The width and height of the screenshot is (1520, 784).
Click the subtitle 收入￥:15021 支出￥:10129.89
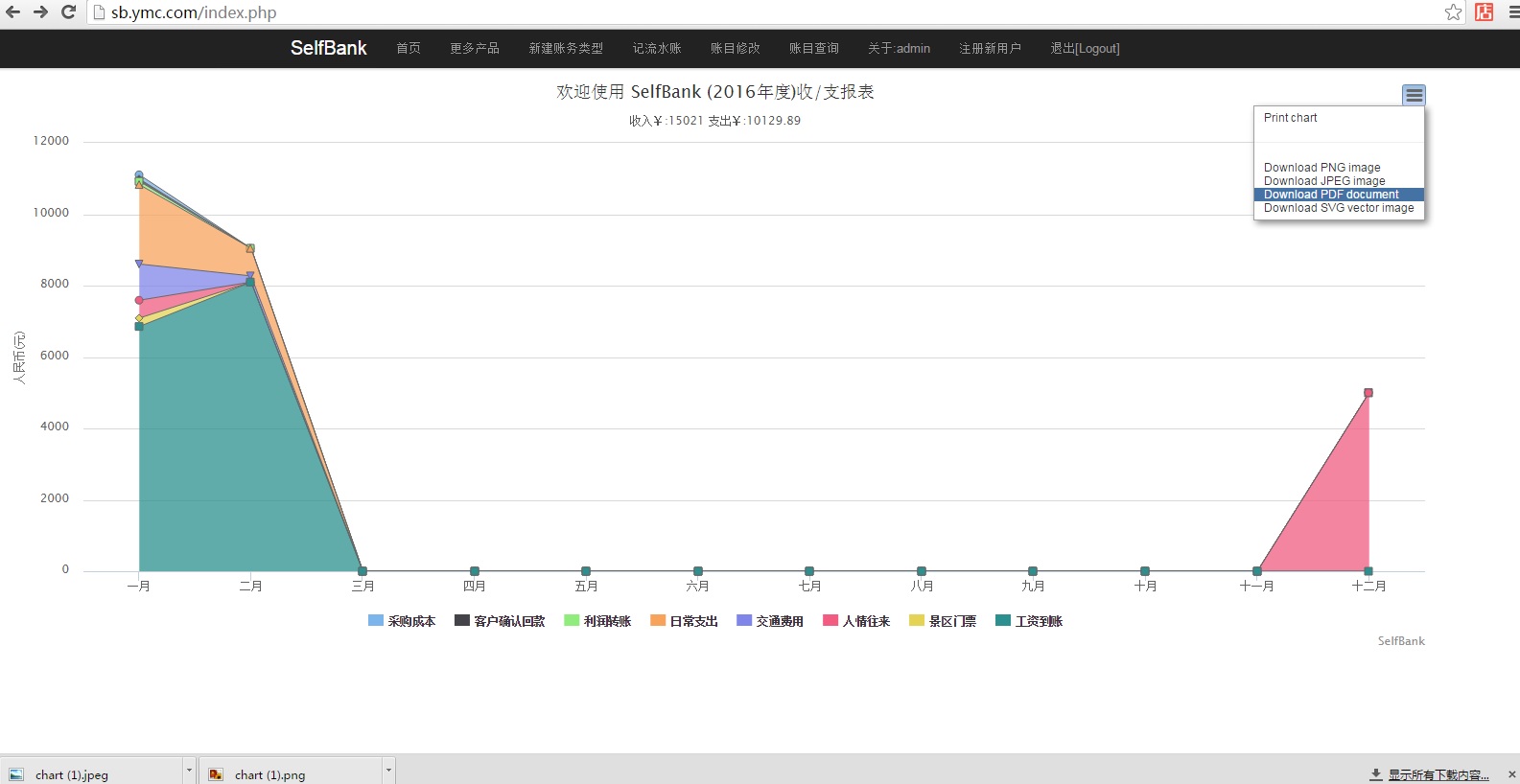pyautogui.click(x=715, y=121)
